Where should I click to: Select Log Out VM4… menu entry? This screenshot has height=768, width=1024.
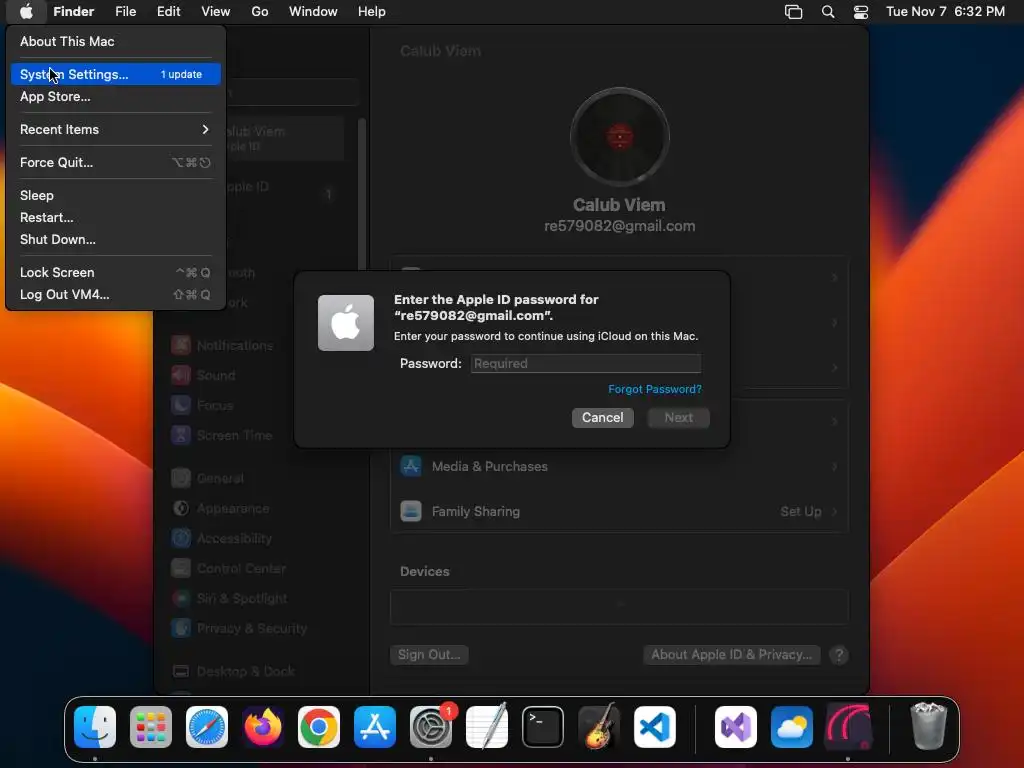click(x=115, y=295)
